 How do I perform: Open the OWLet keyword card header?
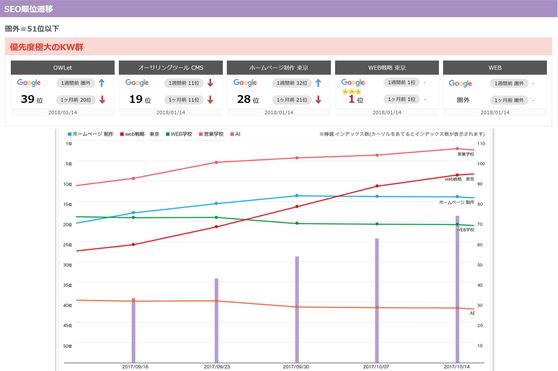tap(63, 68)
